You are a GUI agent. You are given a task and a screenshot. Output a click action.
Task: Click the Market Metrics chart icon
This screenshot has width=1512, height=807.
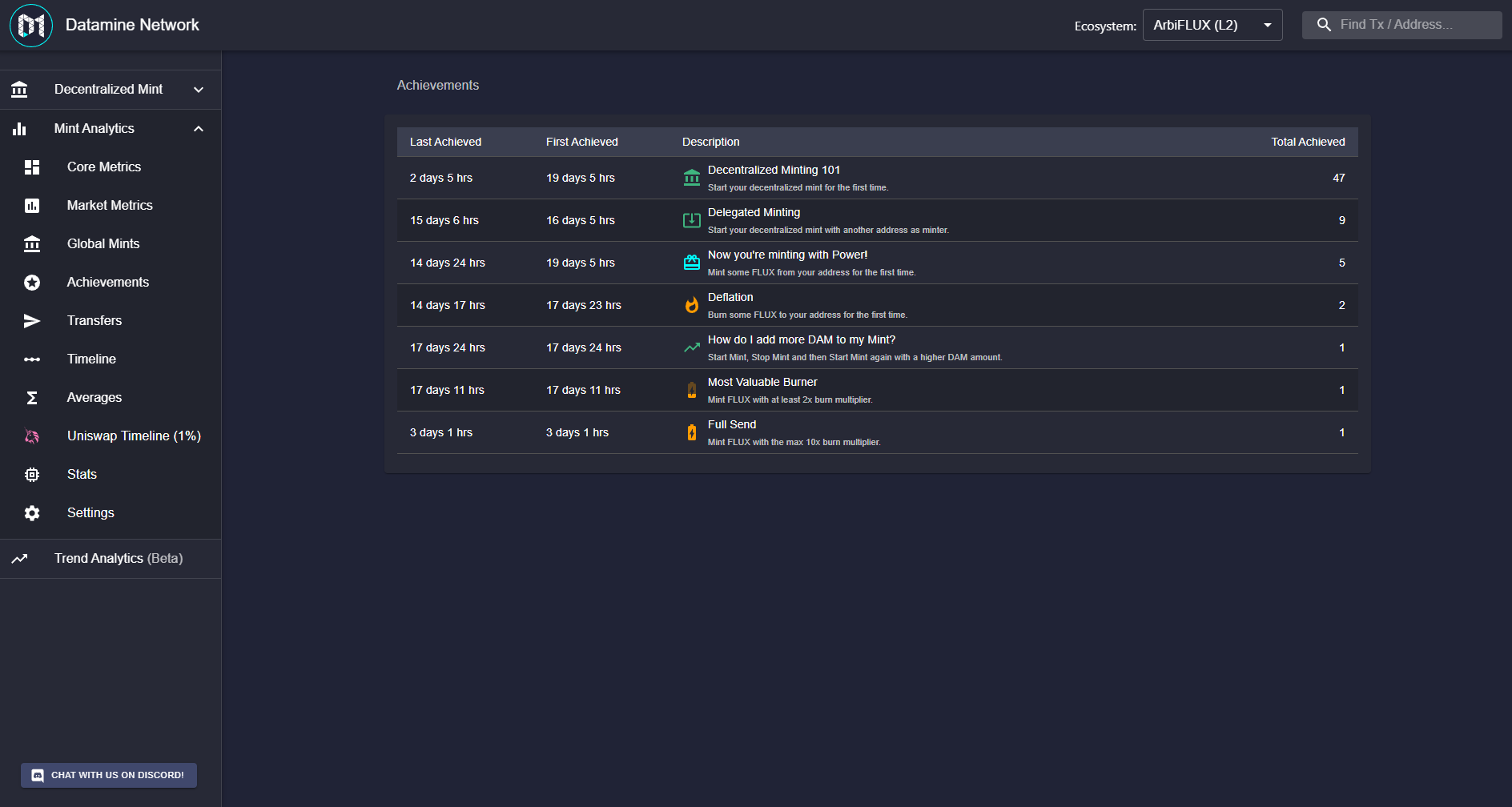point(32,206)
